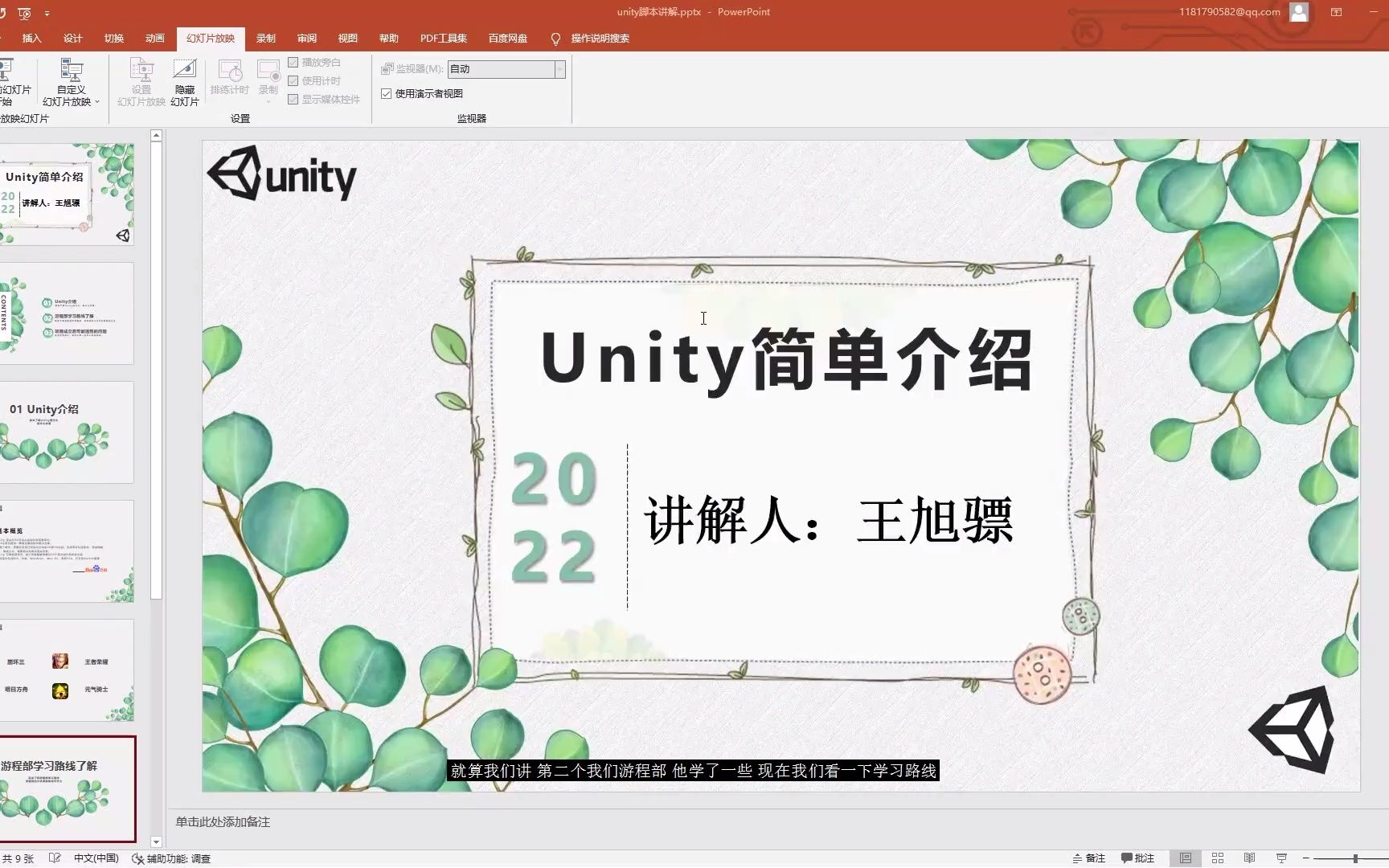Open ribbon display options icon
This screenshot has height=868, width=1389.
1336,12
